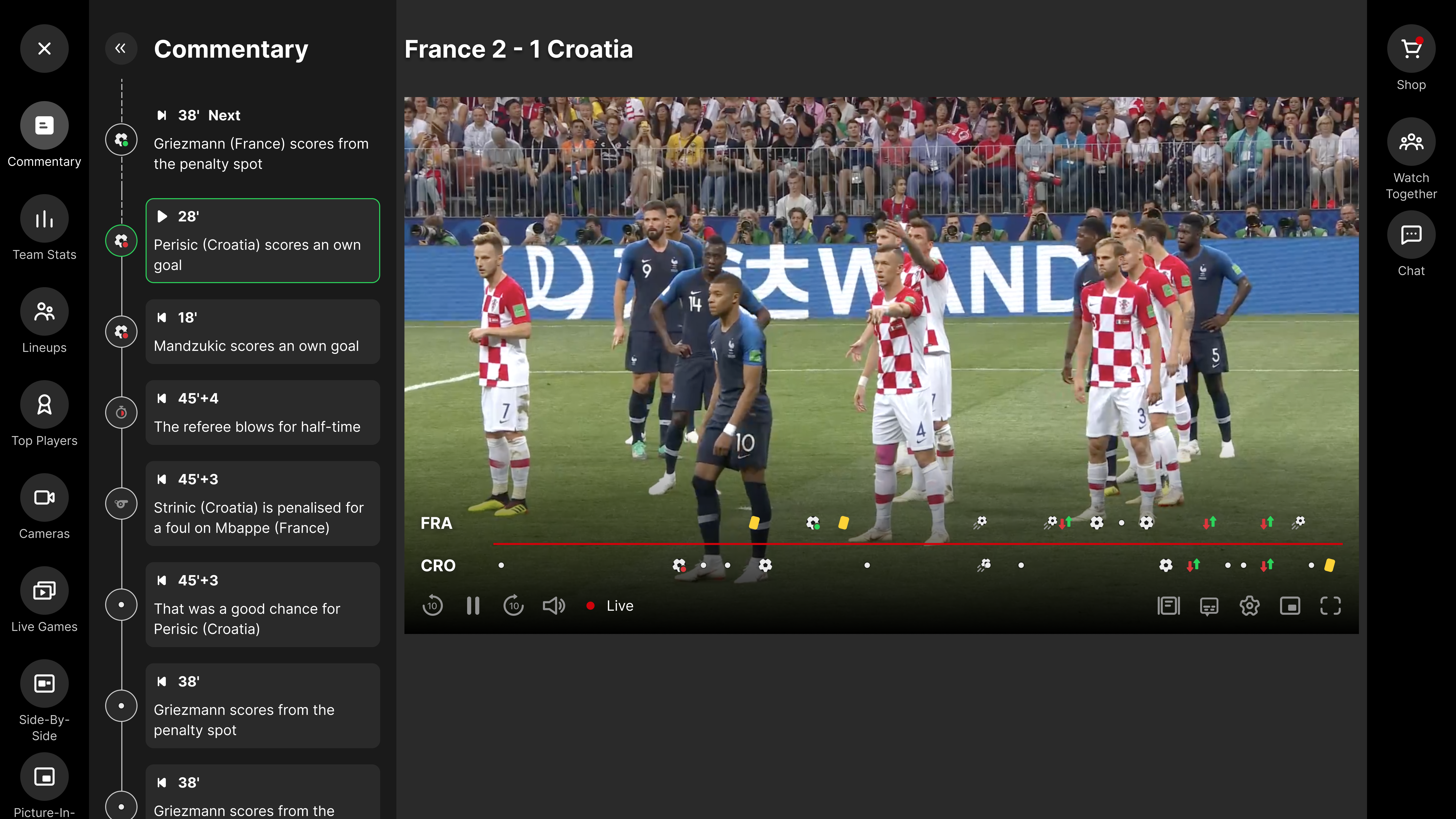This screenshot has height=819, width=1456.
Task: Click first FRA yellow card marker
Action: tap(754, 523)
